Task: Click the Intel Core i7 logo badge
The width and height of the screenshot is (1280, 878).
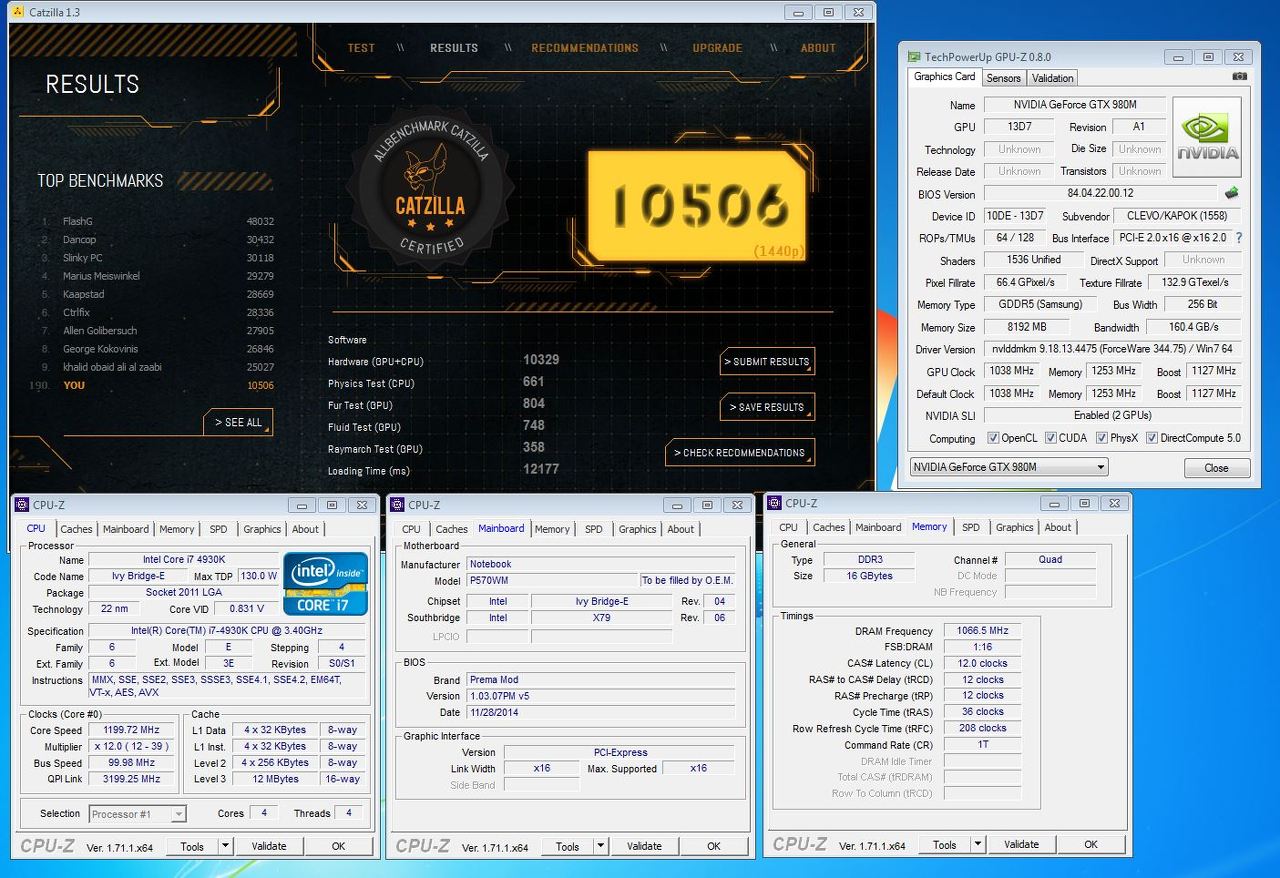Action: pyautogui.click(x=325, y=583)
